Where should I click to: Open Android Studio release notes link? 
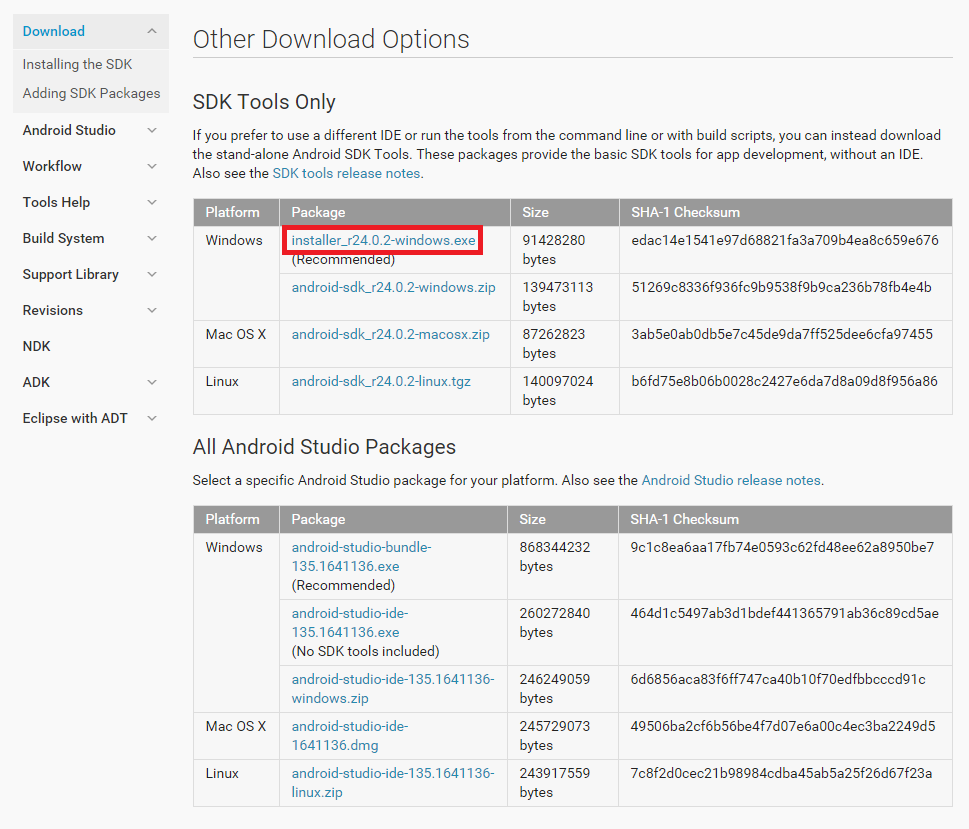[731, 480]
